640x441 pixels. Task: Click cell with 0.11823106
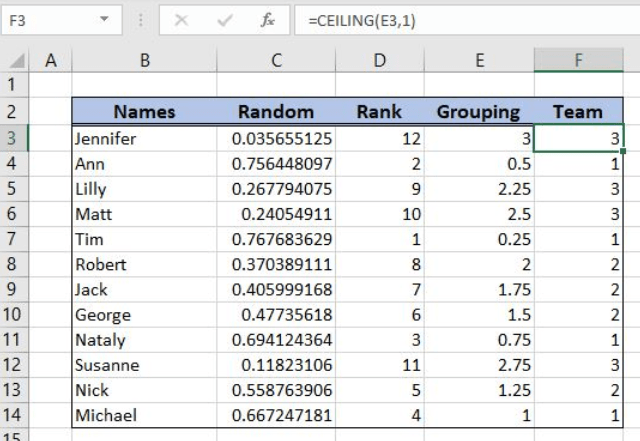(x=276, y=365)
